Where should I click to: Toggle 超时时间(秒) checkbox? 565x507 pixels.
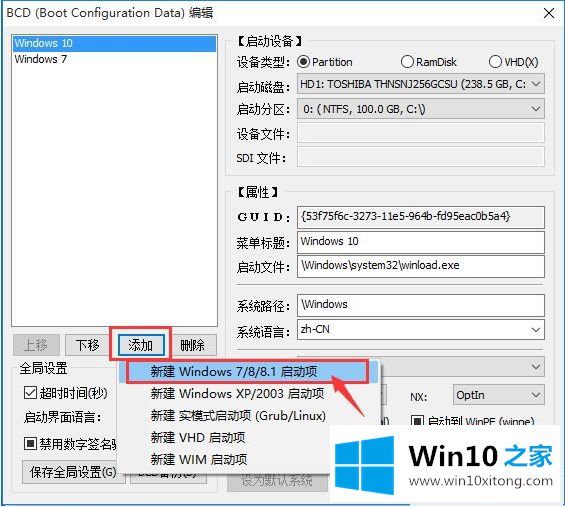(x=30, y=393)
